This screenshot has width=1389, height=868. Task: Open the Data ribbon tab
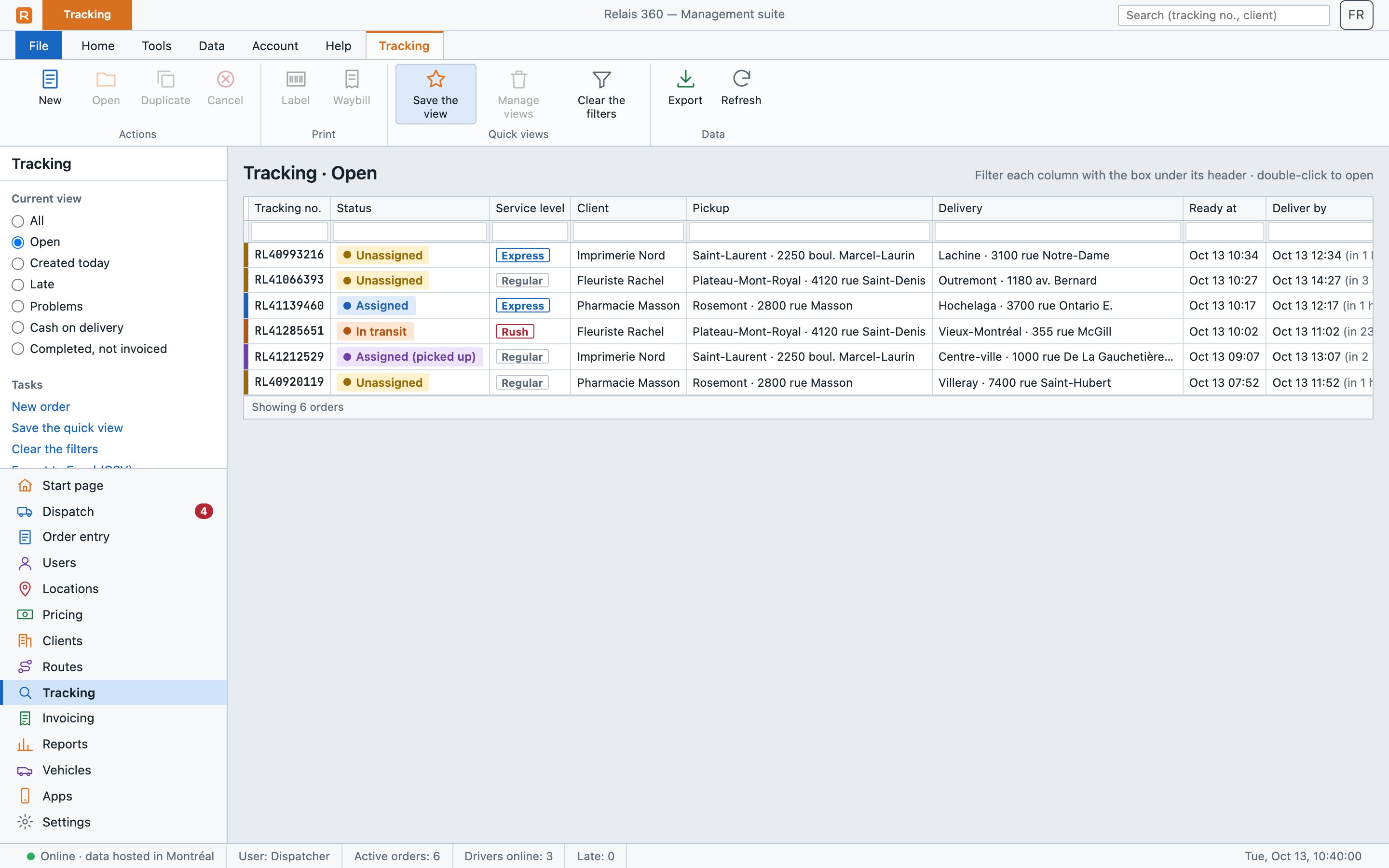211,46
